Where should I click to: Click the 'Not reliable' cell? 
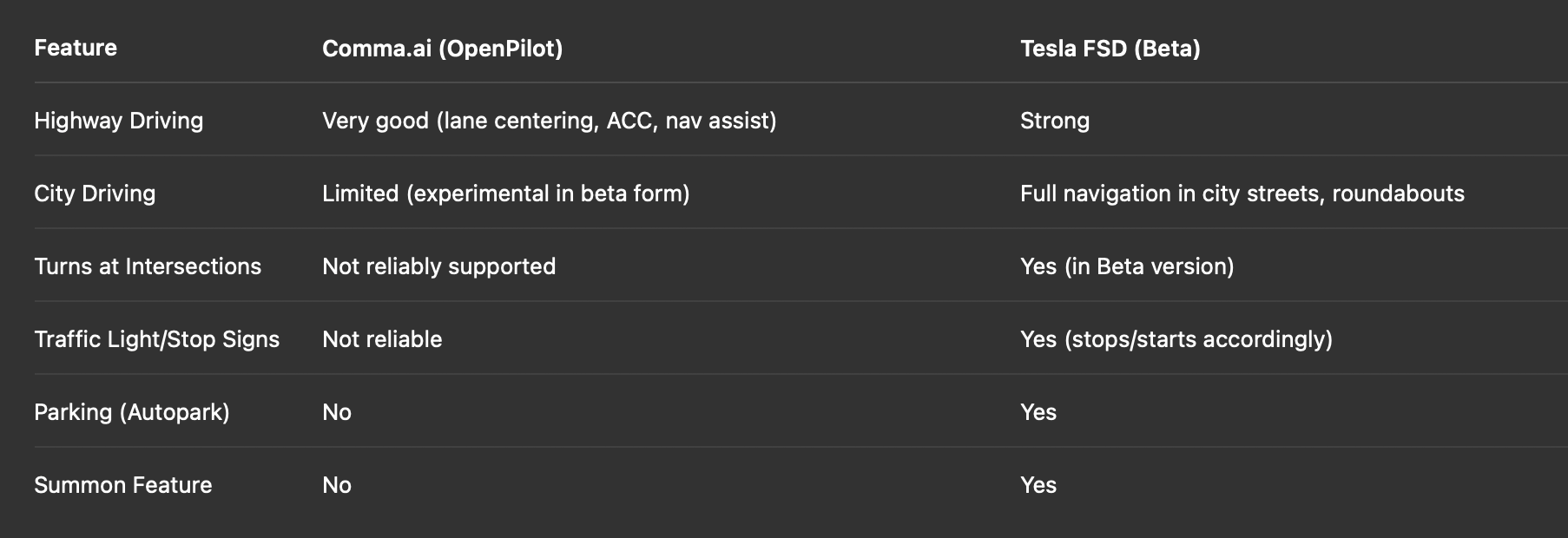pyautogui.click(x=382, y=339)
